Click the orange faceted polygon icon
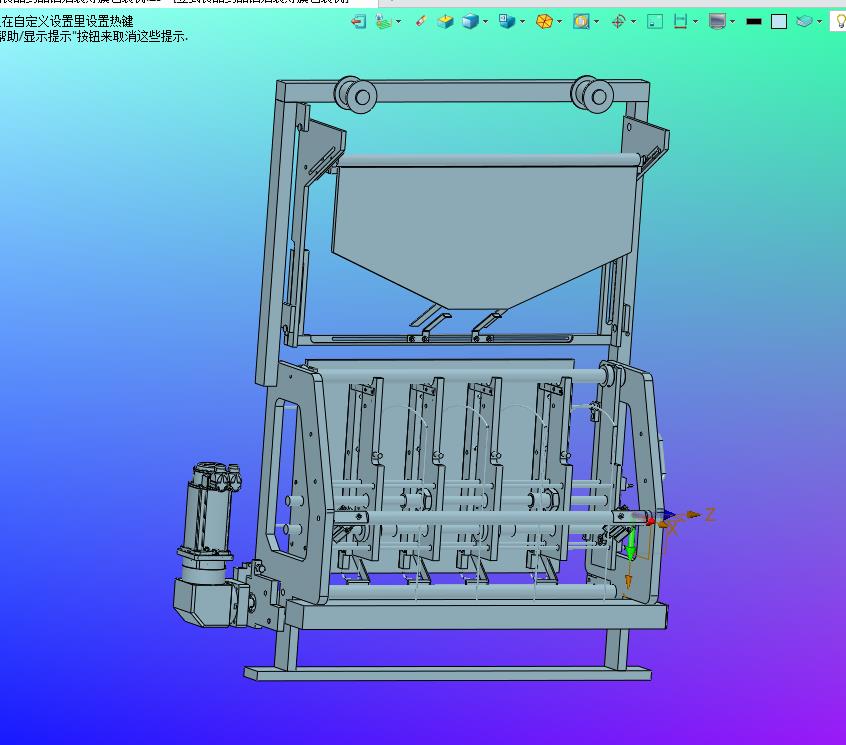Viewport: 846px width, 745px height. pyautogui.click(x=544, y=22)
